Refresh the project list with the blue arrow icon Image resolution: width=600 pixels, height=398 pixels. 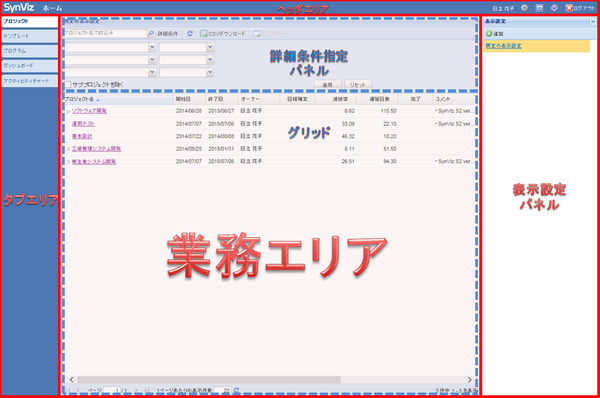(x=190, y=34)
